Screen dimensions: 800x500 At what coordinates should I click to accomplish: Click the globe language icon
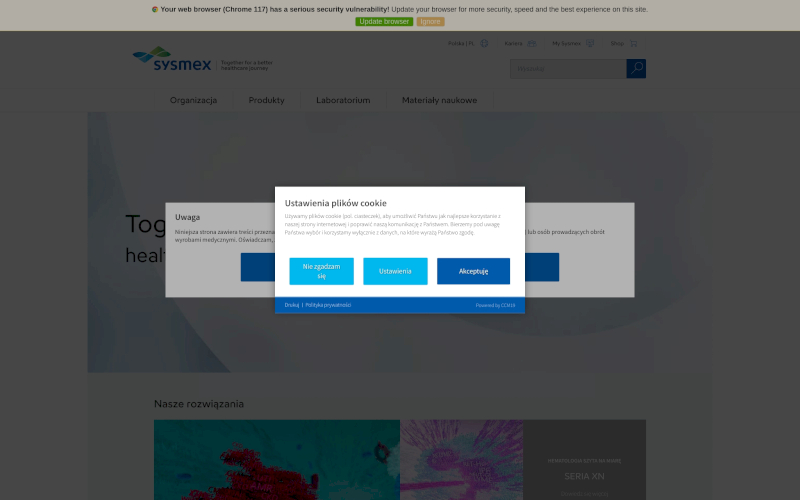pos(484,43)
